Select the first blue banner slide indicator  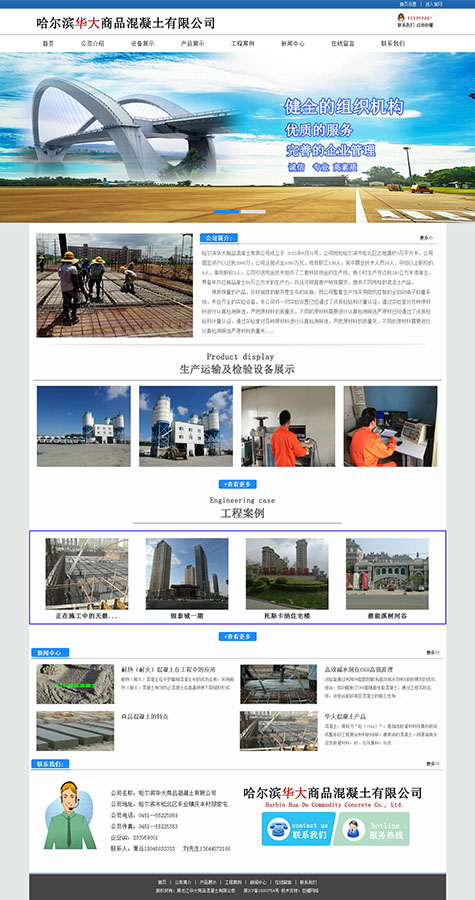(x=227, y=212)
